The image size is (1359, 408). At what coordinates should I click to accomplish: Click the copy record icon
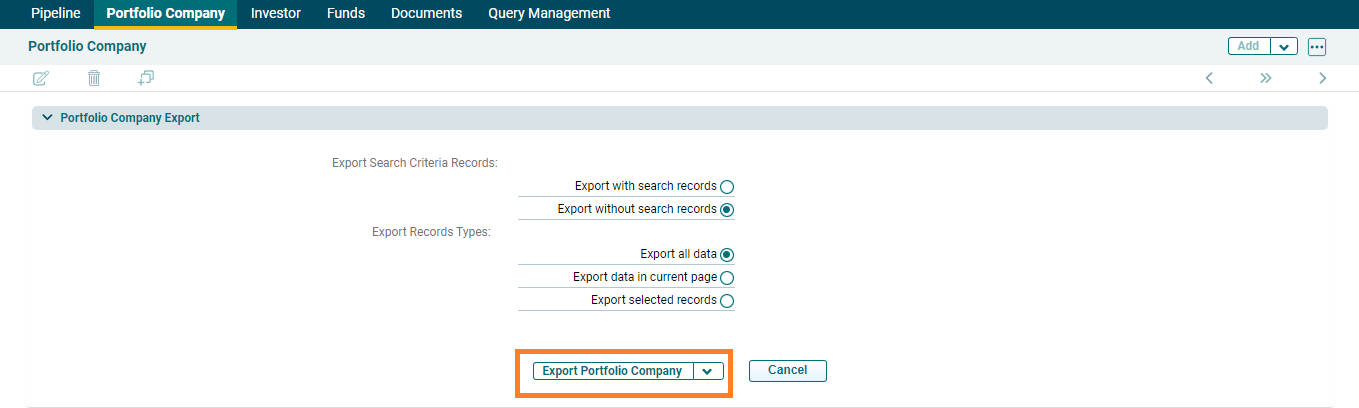(146, 78)
